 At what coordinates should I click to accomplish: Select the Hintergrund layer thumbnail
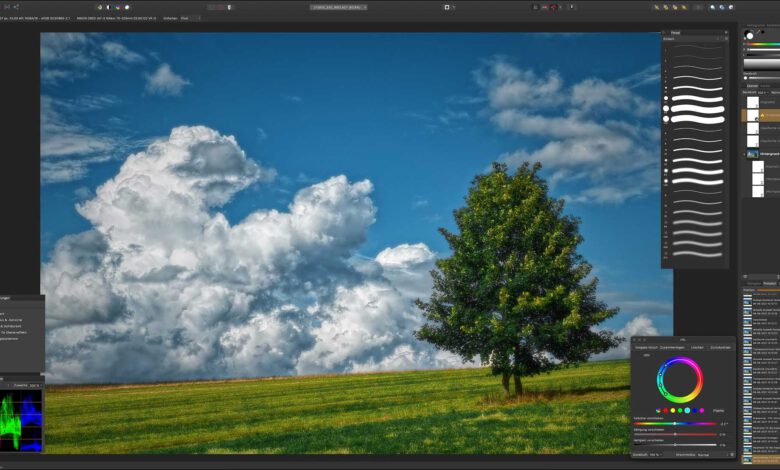click(x=753, y=154)
